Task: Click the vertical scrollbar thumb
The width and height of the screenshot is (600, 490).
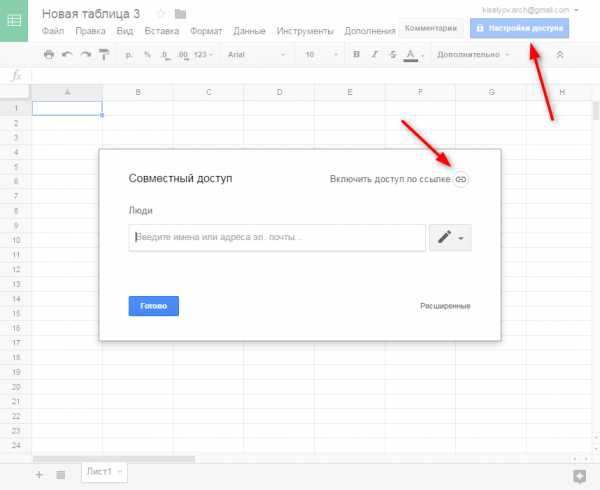Action: [x=596, y=111]
